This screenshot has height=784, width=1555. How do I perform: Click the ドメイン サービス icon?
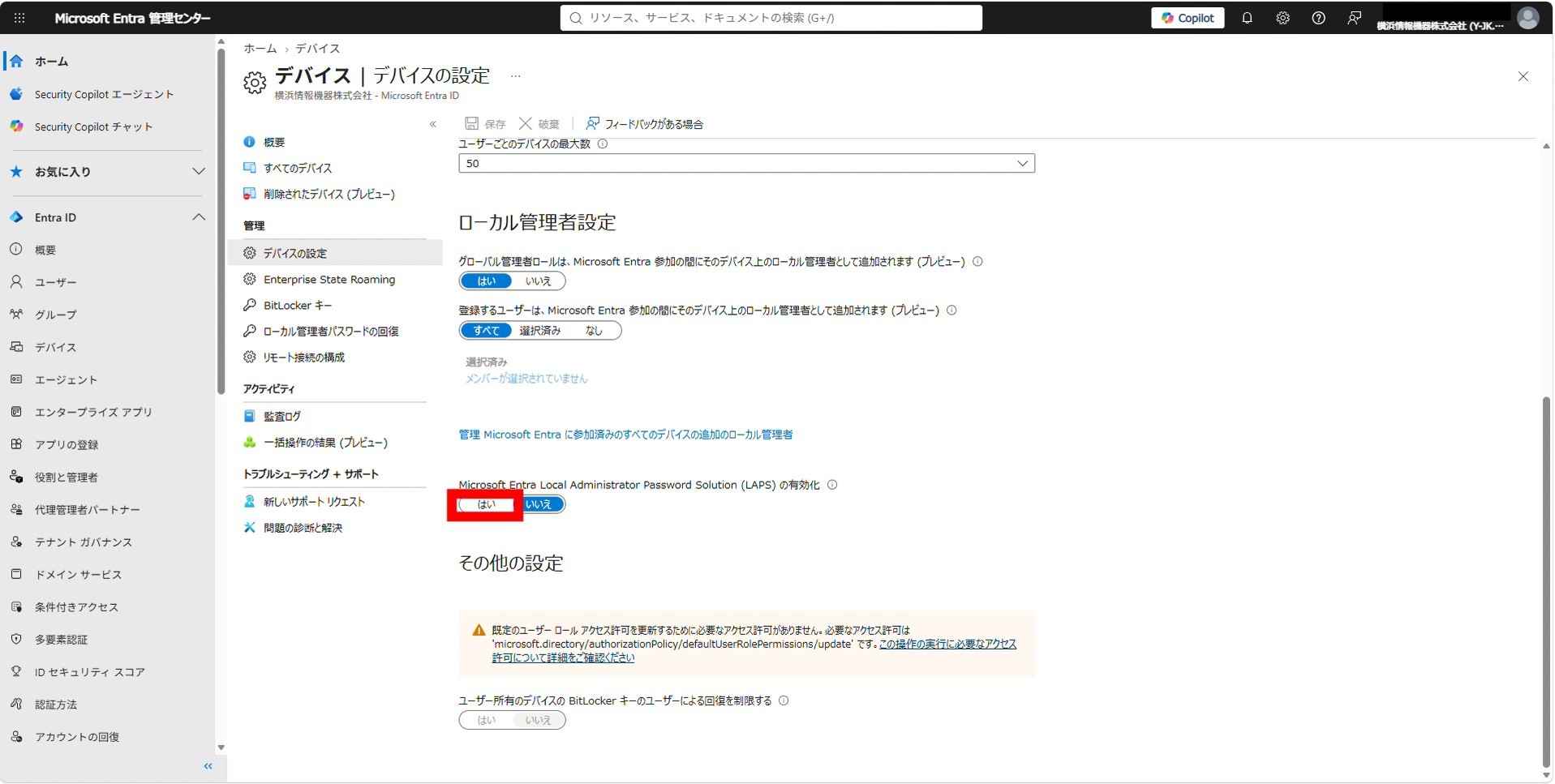coord(16,574)
